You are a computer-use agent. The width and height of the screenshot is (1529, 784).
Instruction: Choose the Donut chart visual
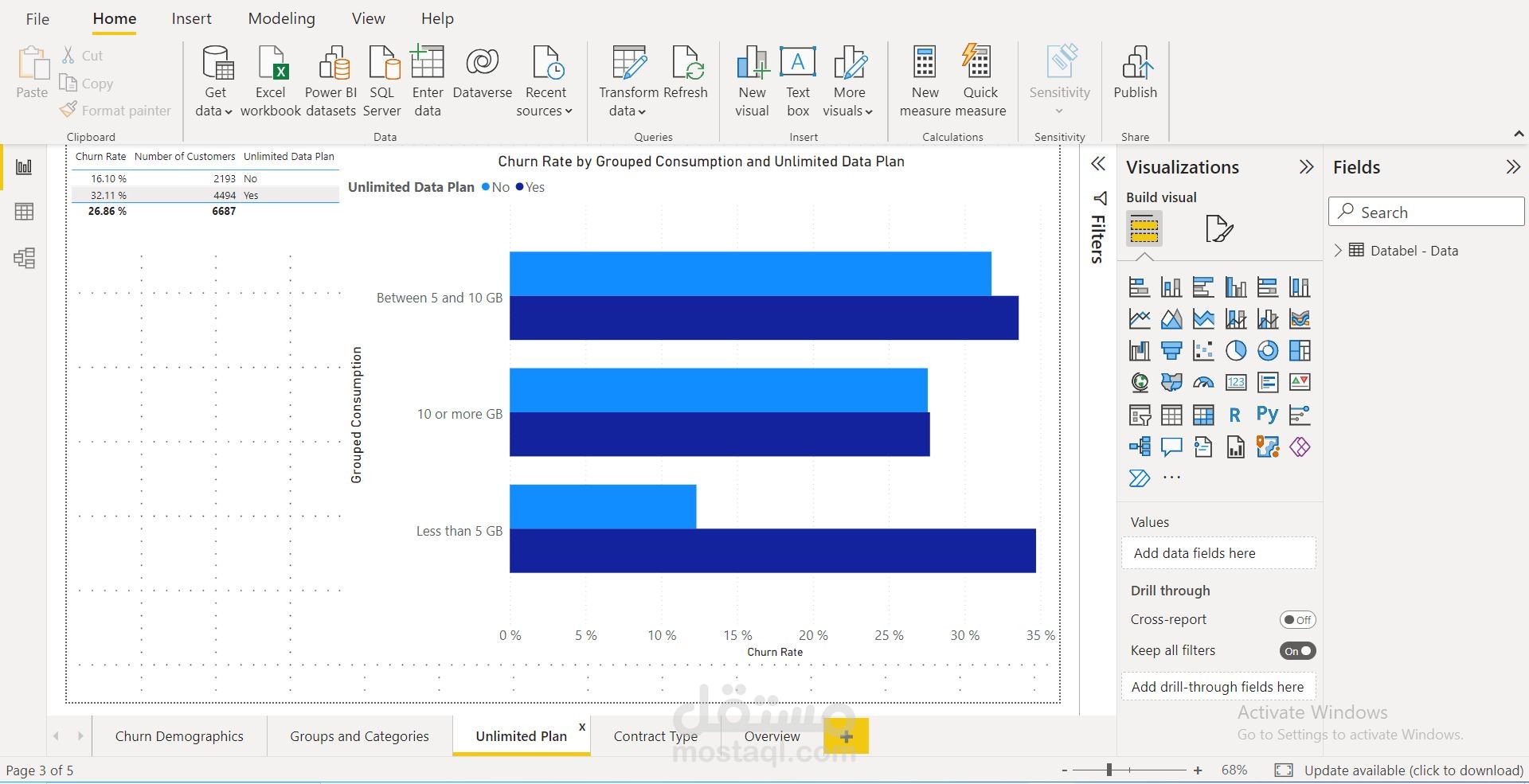click(1268, 350)
